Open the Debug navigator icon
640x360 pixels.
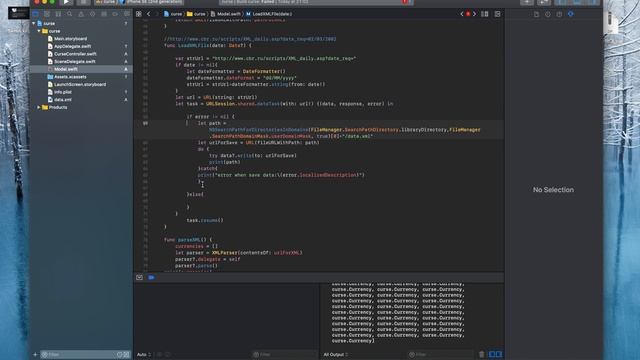[x=104, y=14]
